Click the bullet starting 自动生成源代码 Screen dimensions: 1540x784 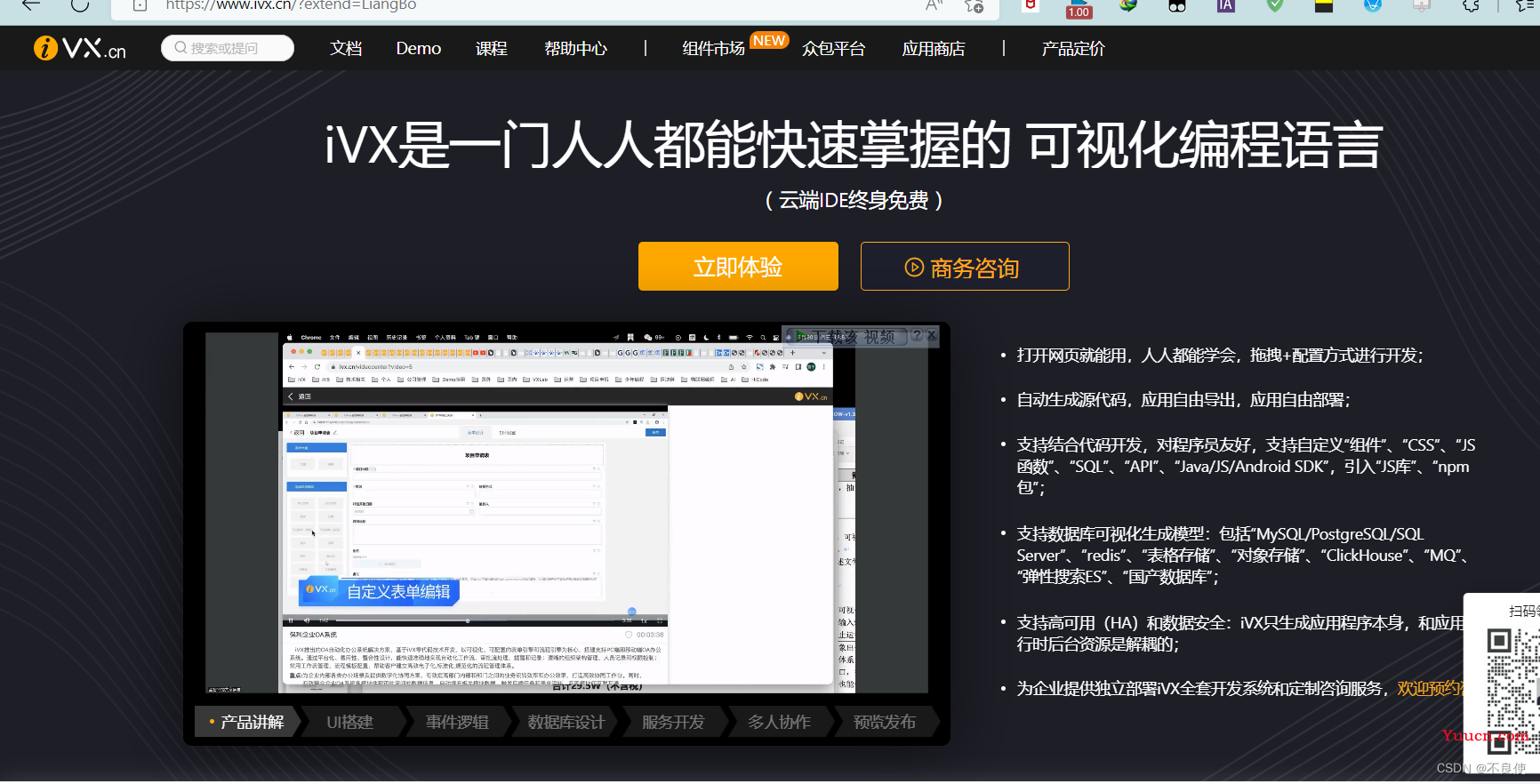1183,400
